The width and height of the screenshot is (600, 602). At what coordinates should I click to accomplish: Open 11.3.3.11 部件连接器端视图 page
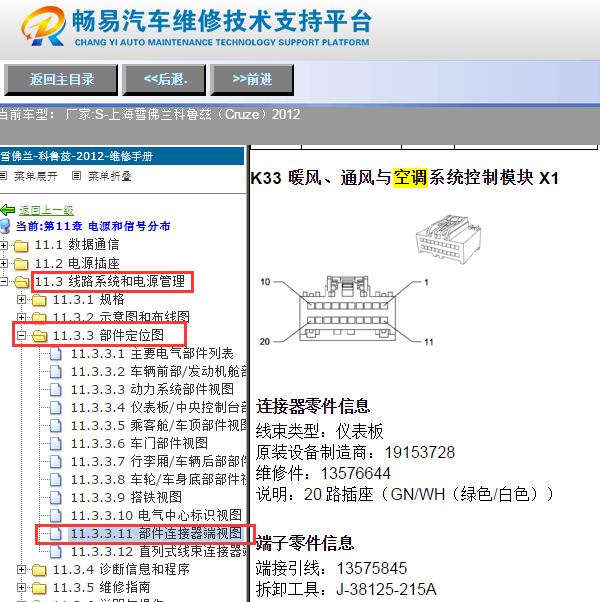(156, 533)
